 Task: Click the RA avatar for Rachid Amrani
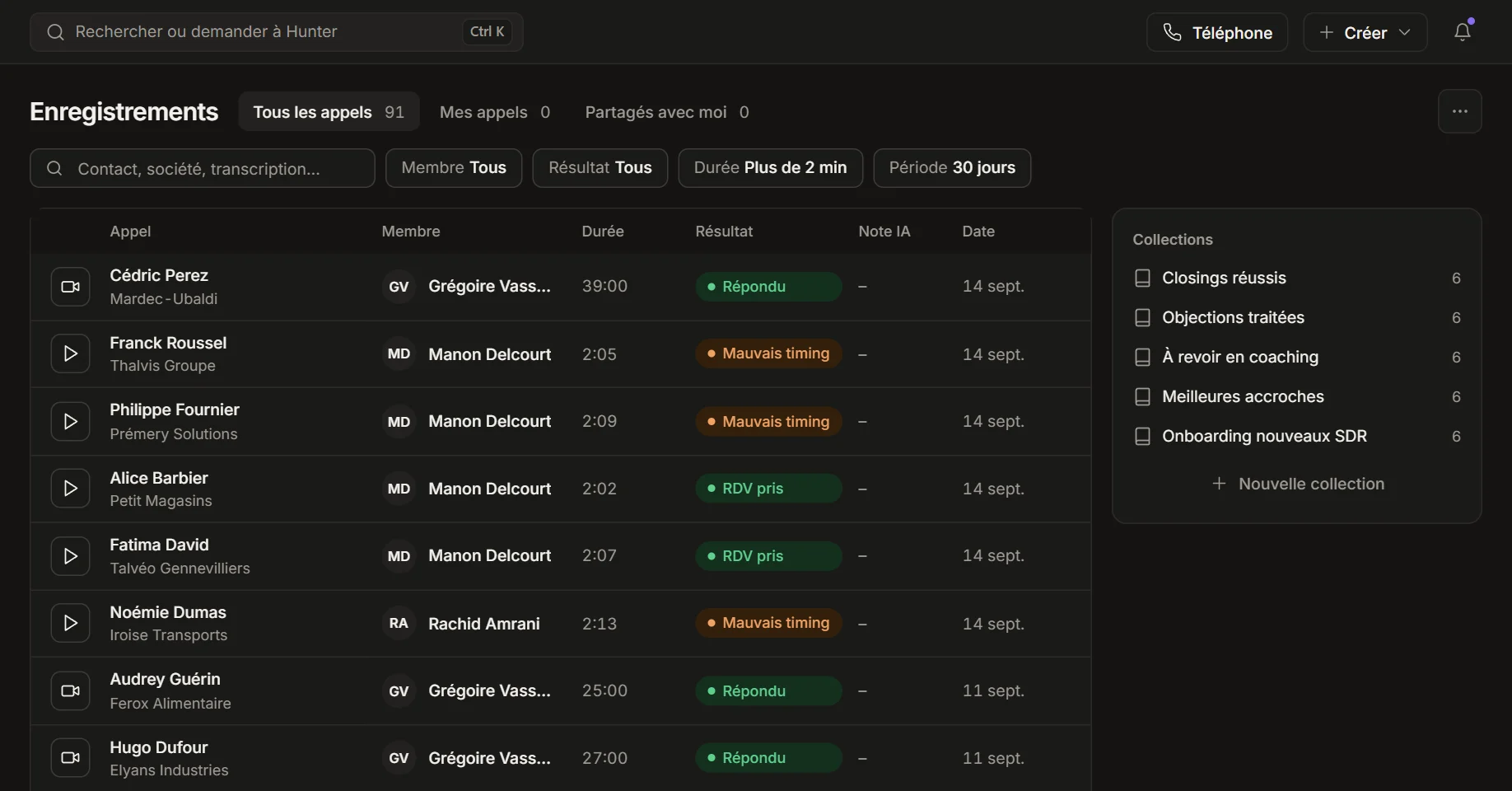pyautogui.click(x=399, y=624)
